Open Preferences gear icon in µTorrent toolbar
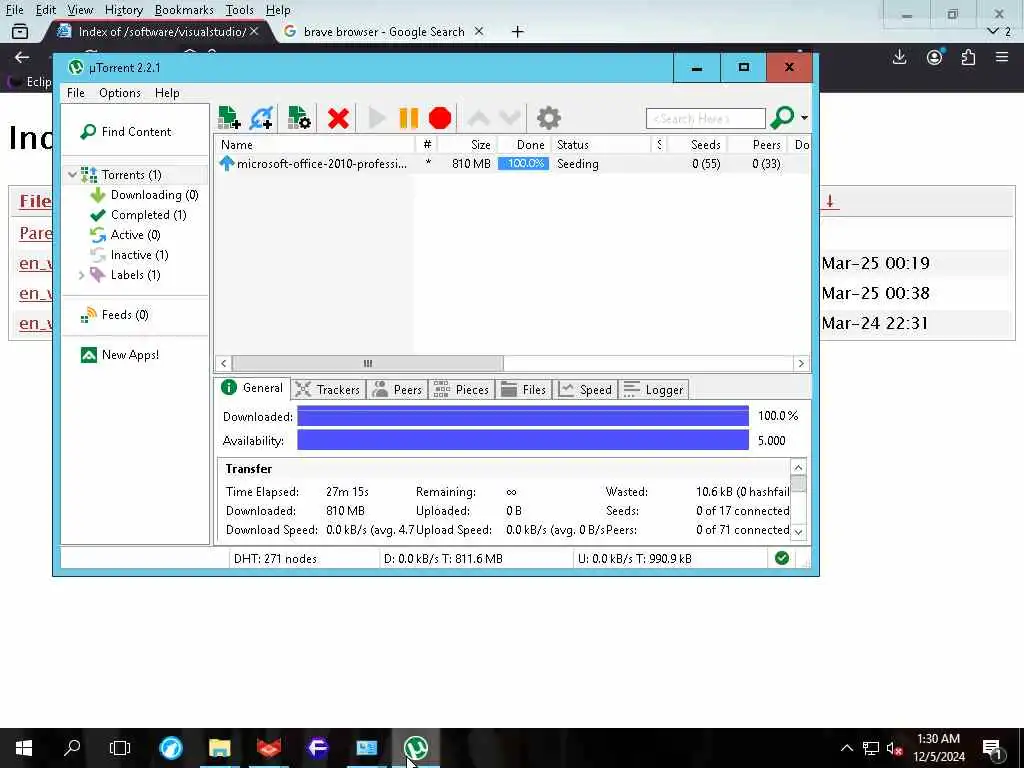Screen dimensions: 1024x768 [x=549, y=118]
